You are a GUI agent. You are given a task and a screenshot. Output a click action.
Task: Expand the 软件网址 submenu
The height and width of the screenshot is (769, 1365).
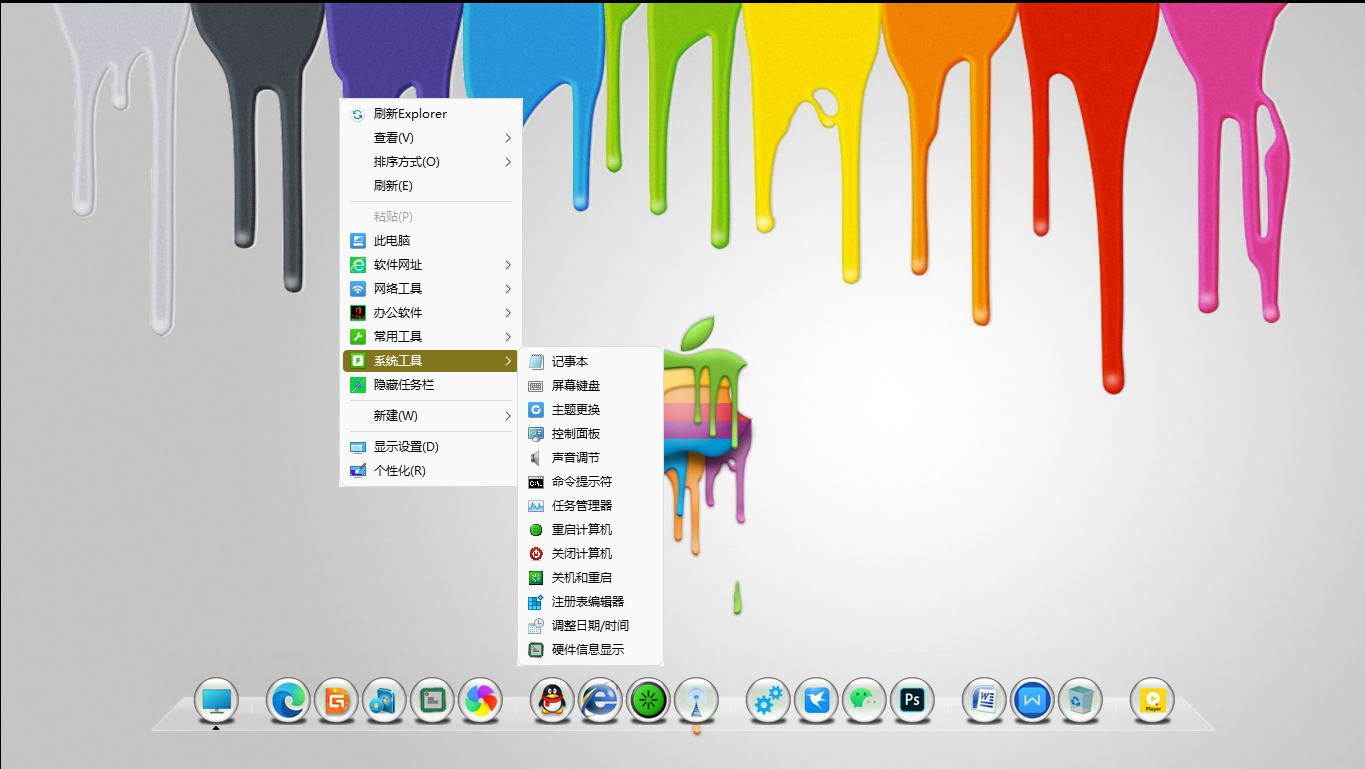click(x=430, y=265)
